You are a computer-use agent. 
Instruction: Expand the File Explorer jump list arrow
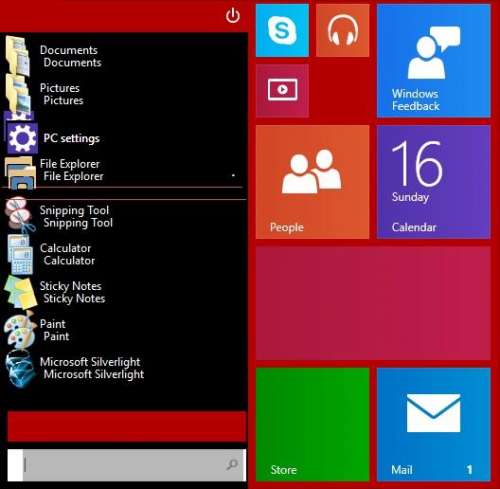[233, 175]
